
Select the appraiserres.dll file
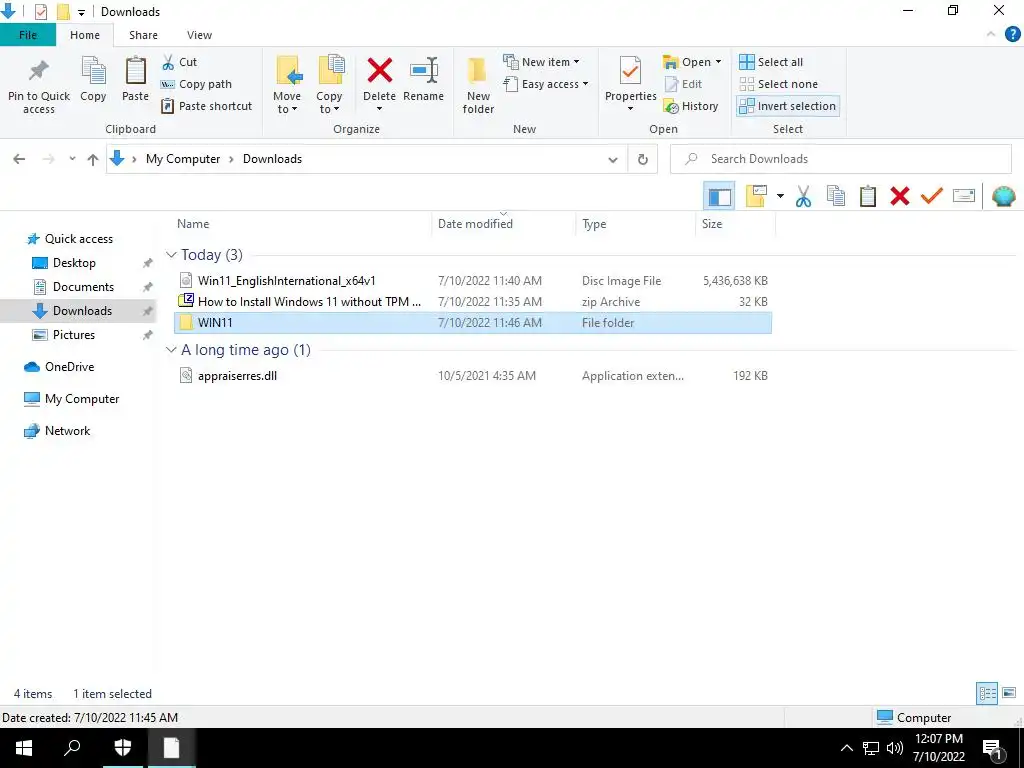pos(473,376)
